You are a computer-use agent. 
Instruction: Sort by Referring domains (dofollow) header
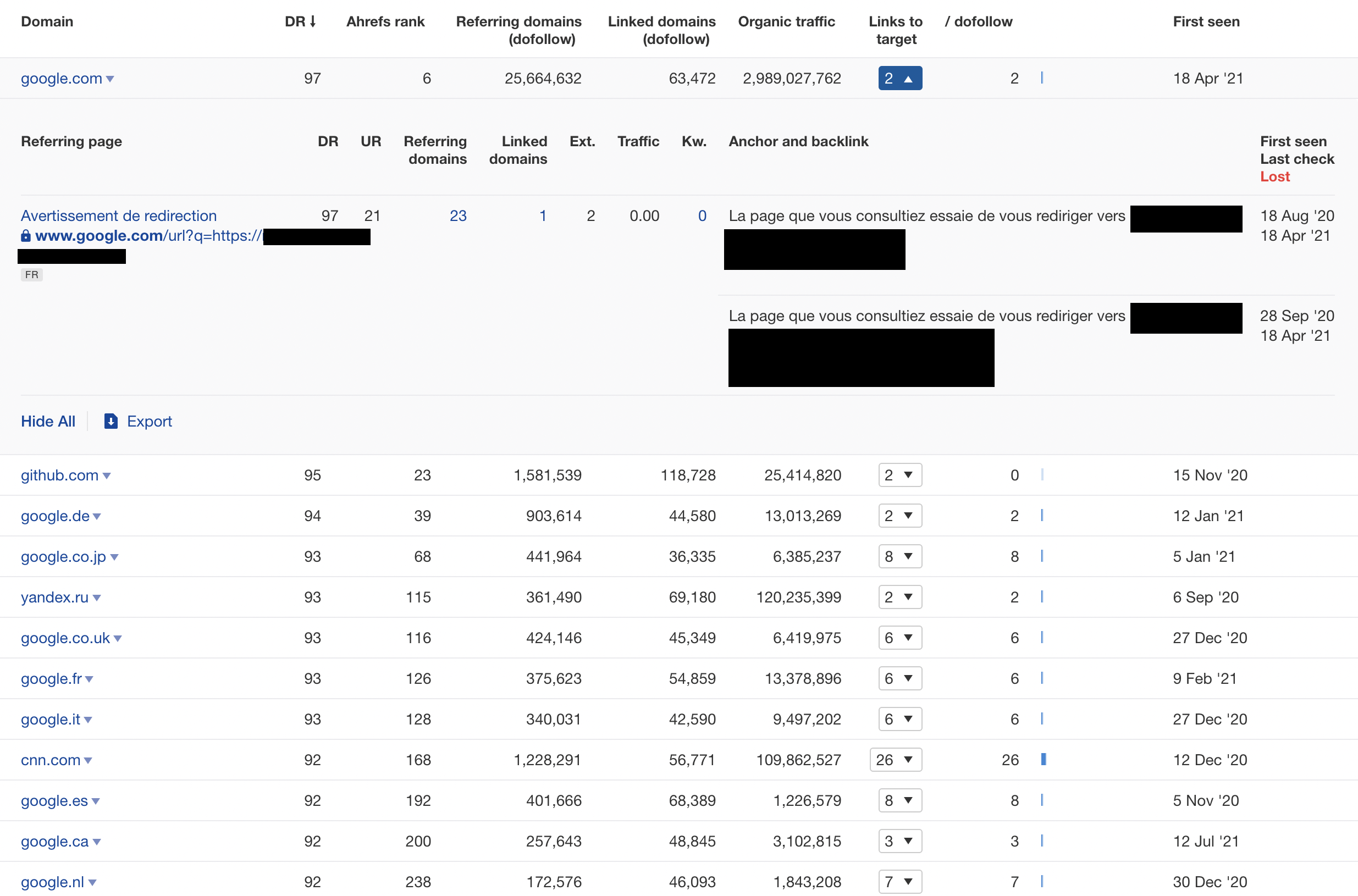518,30
